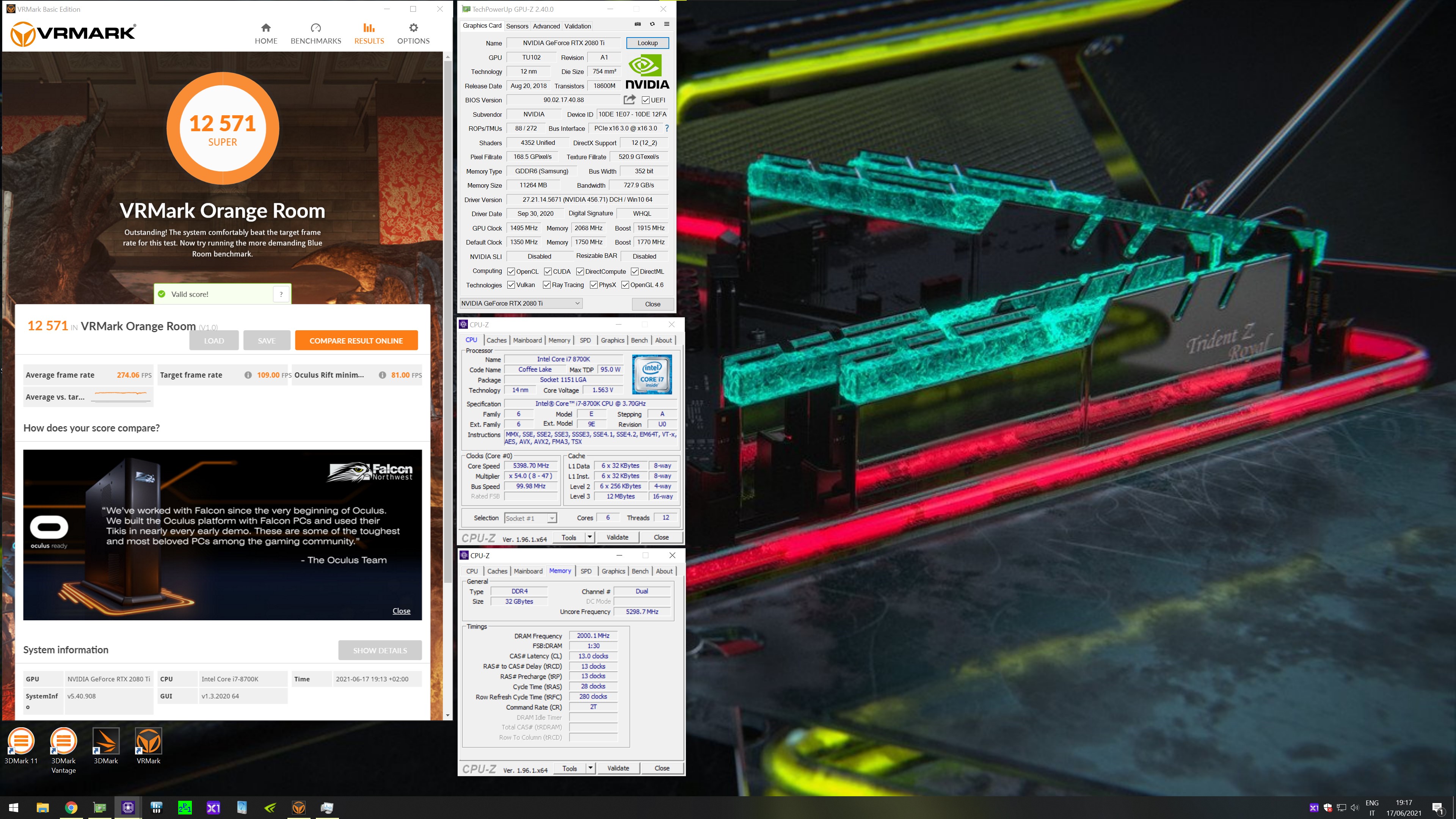The height and width of the screenshot is (819, 1456).
Task: Open the VRMark HOME page
Action: pos(266,34)
